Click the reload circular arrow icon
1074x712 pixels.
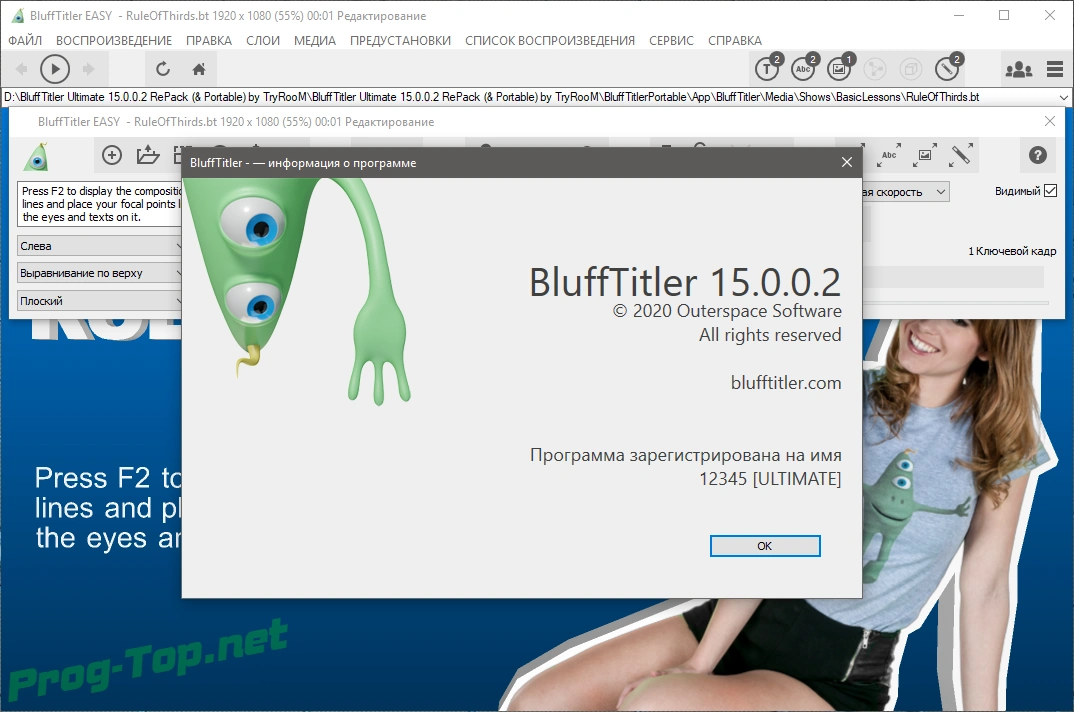tap(162, 69)
